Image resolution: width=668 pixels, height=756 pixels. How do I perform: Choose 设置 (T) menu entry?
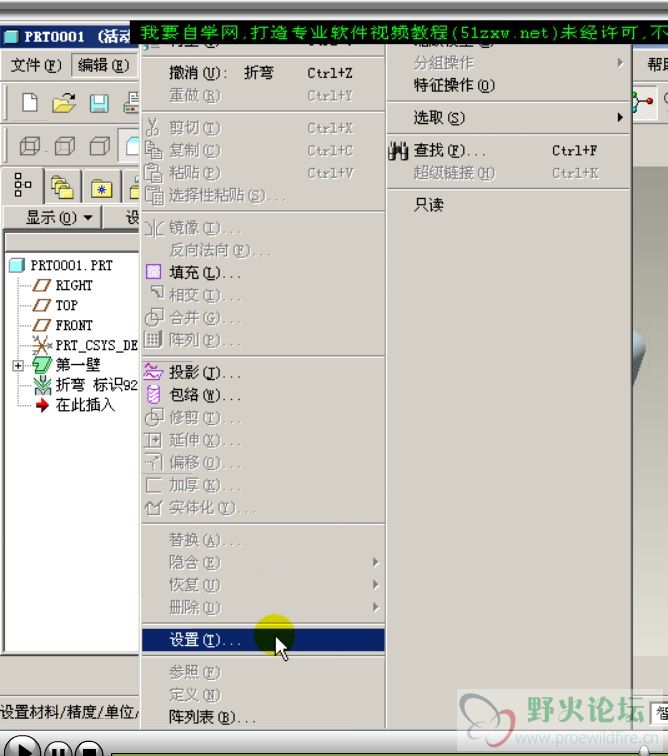tap(263, 640)
